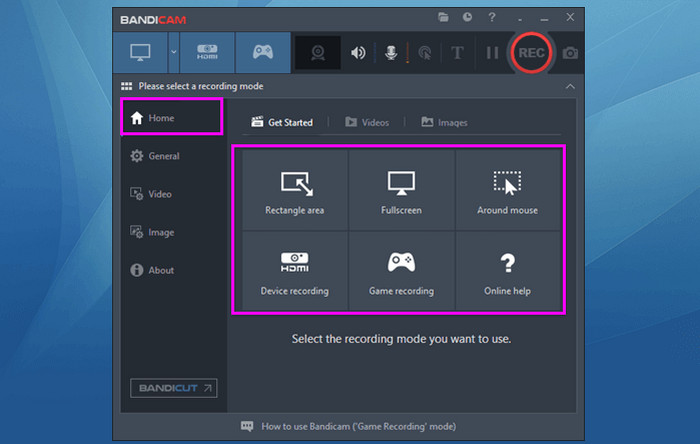Open the screen recording mode dropdown arrow
700x444 pixels.
(x=172, y=53)
